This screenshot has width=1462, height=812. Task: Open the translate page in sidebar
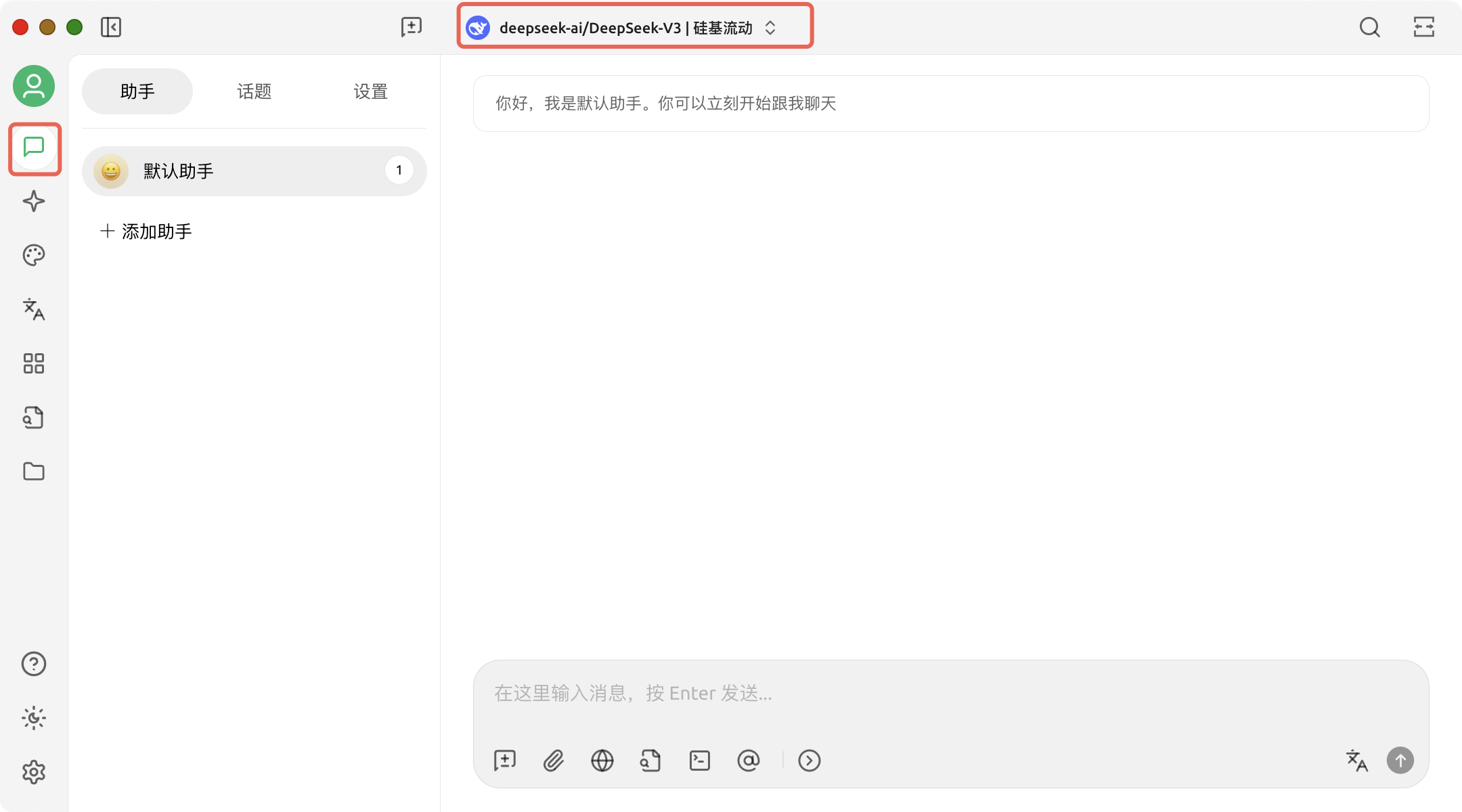click(34, 309)
